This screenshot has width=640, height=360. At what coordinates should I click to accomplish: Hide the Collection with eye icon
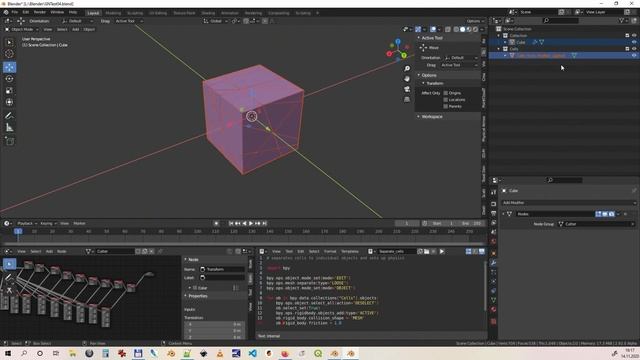[x=634, y=36]
